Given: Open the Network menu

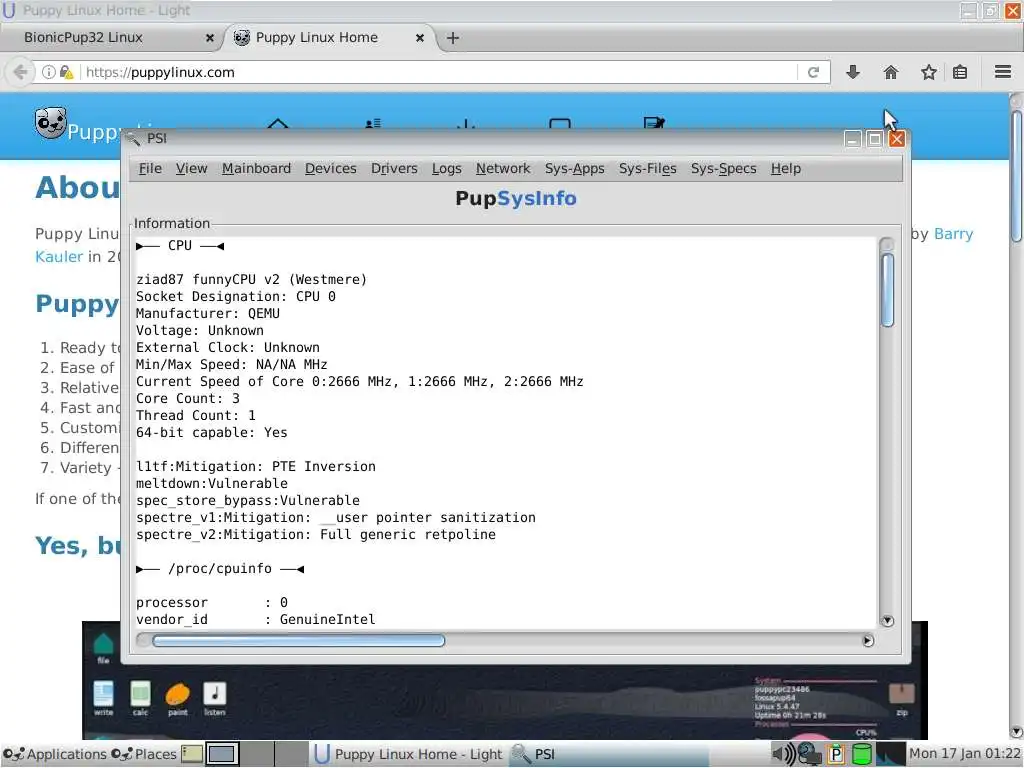Looking at the screenshot, I should coord(503,168).
